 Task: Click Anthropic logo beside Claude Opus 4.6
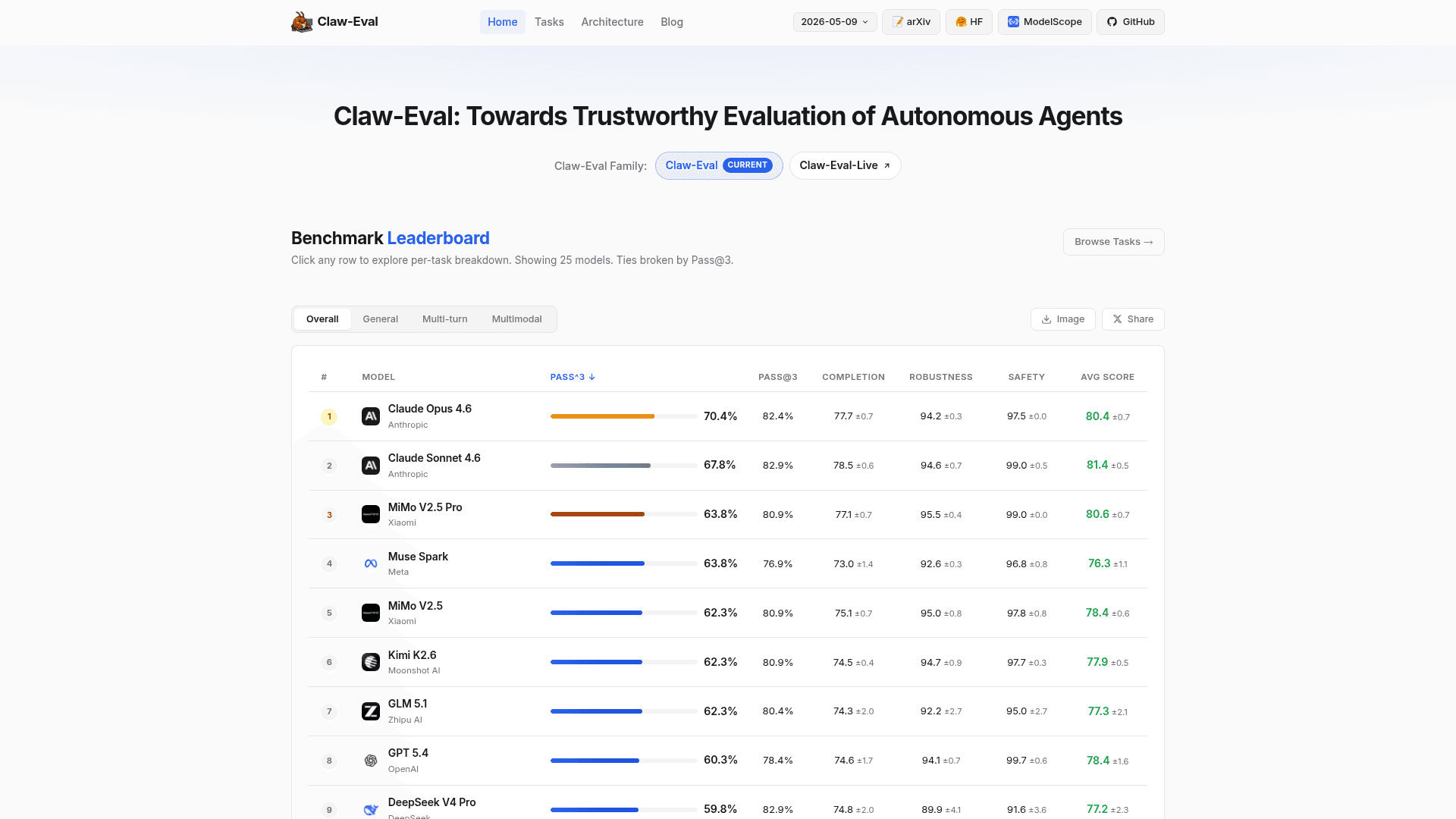(x=371, y=416)
